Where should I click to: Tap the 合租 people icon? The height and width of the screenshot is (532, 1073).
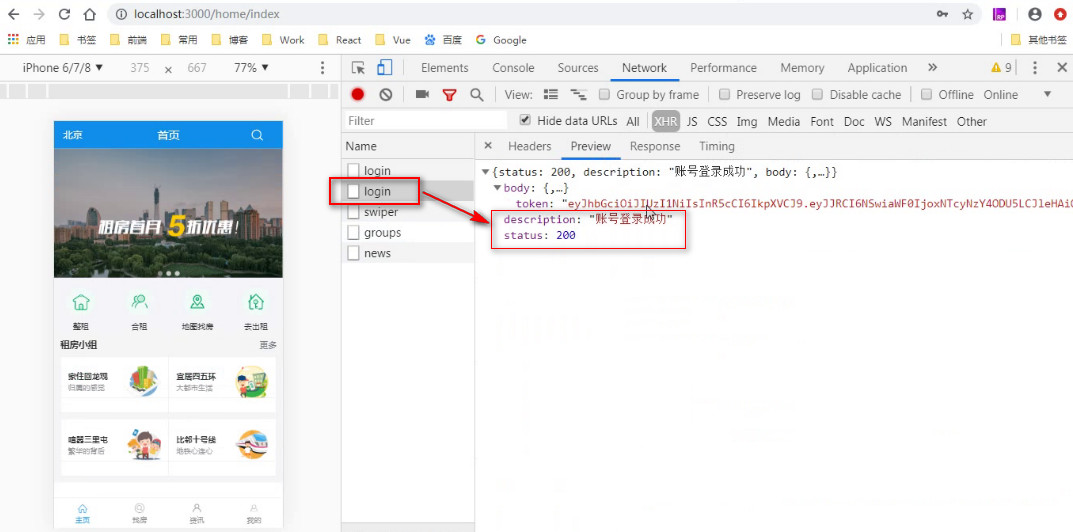click(x=139, y=302)
